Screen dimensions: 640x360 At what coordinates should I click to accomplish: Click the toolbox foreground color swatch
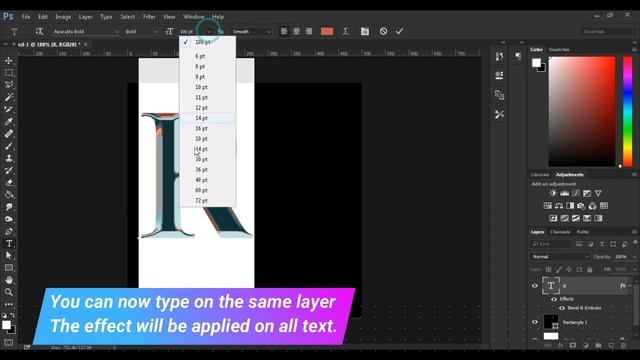(6, 325)
